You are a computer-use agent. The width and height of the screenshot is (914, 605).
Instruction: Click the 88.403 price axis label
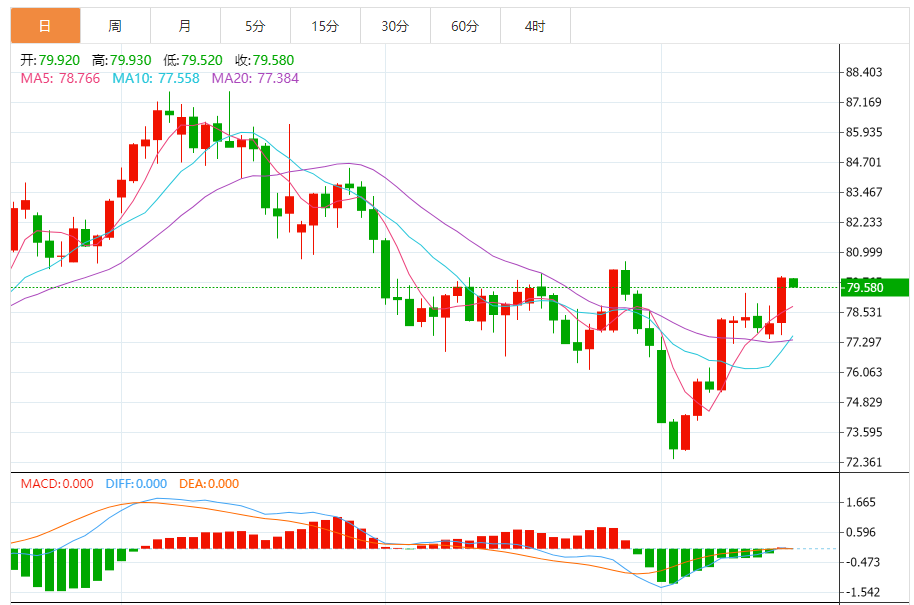click(x=864, y=72)
